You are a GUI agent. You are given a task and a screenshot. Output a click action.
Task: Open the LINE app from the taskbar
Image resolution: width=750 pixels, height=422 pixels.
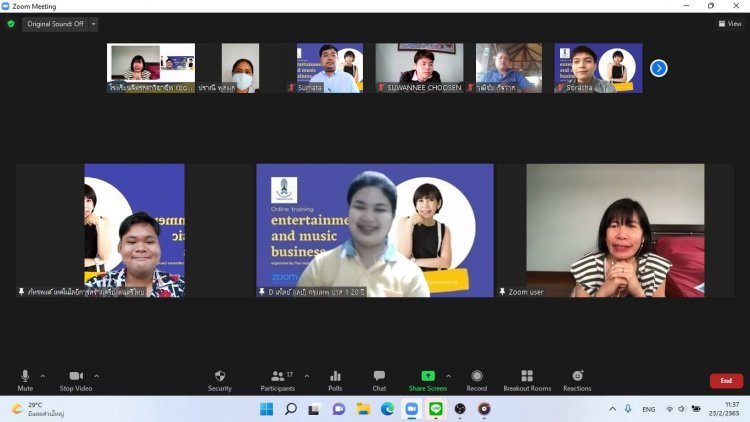point(436,409)
